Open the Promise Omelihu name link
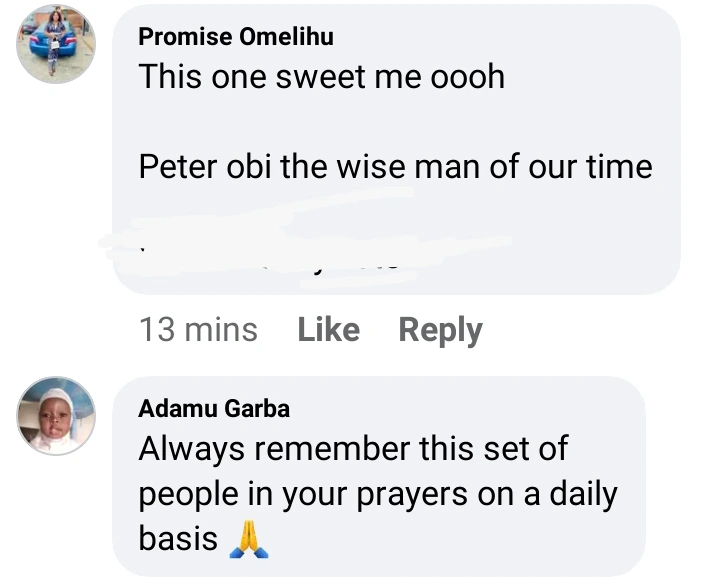This screenshot has height=579, width=720. (236, 38)
